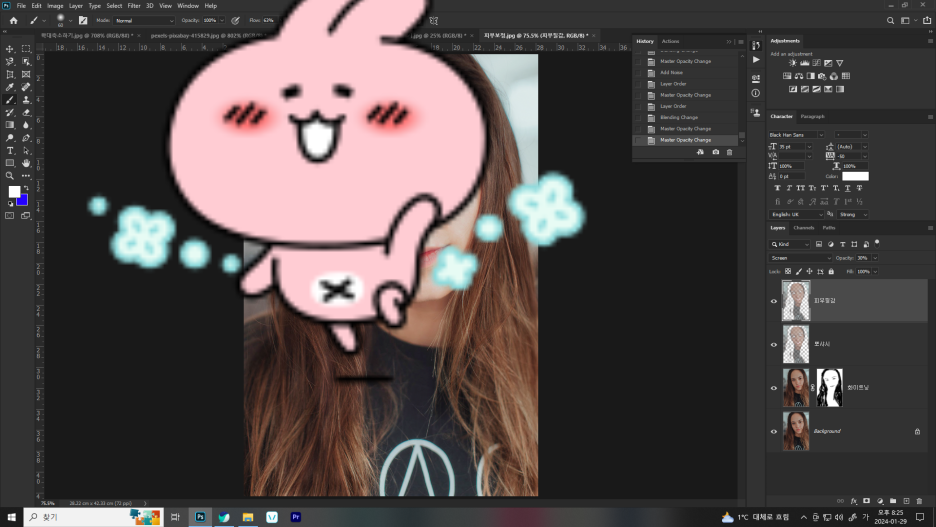The height and width of the screenshot is (527, 936).
Task: Create new snapshot camera icon in History
Action: (716, 152)
